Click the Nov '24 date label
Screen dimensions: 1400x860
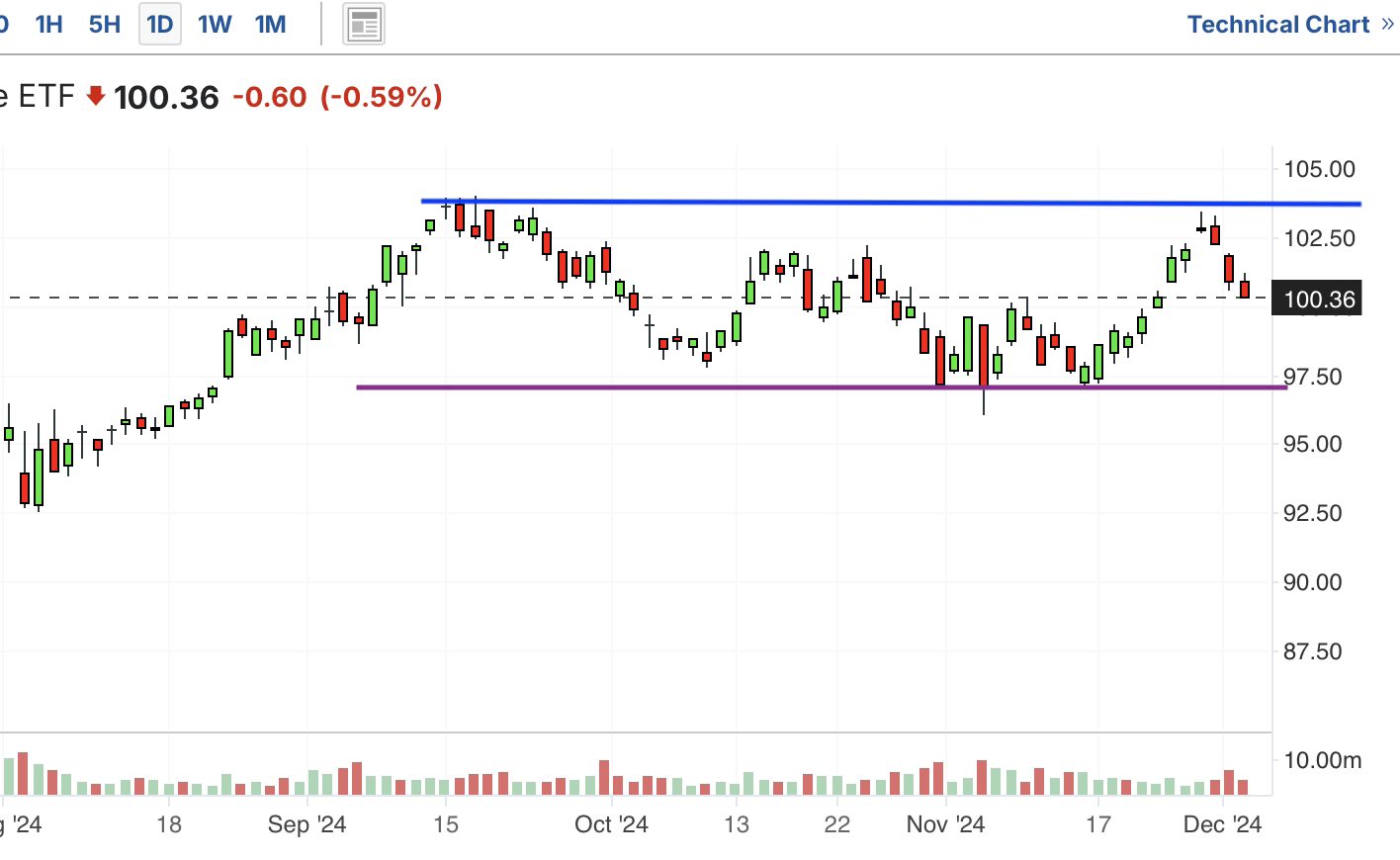coord(945,824)
